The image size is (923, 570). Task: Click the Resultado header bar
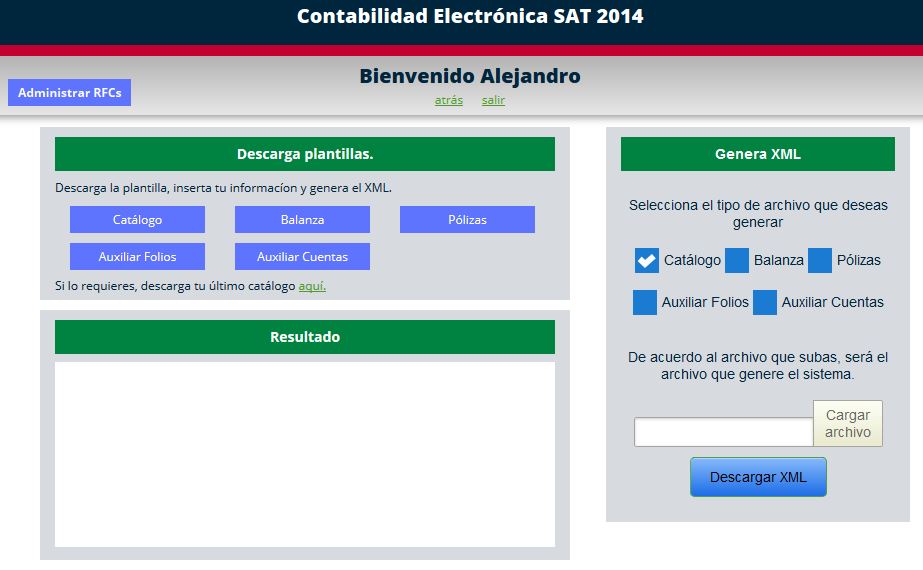305,337
